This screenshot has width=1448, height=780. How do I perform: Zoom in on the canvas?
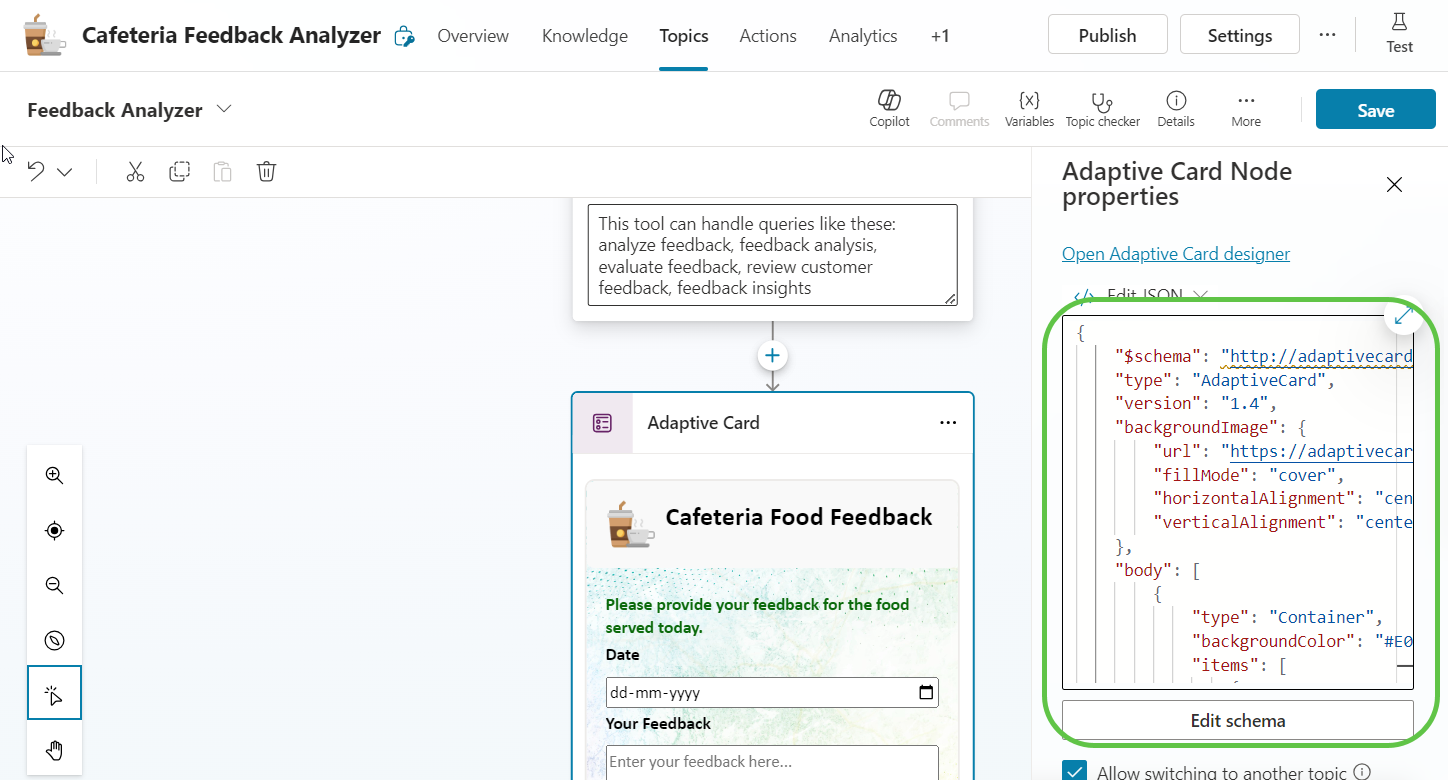[x=55, y=476]
